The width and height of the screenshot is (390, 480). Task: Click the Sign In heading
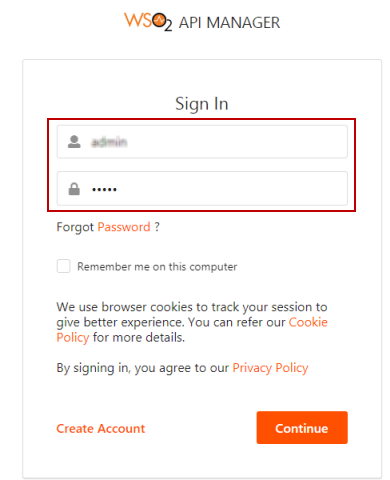pyautogui.click(x=202, y=104)
